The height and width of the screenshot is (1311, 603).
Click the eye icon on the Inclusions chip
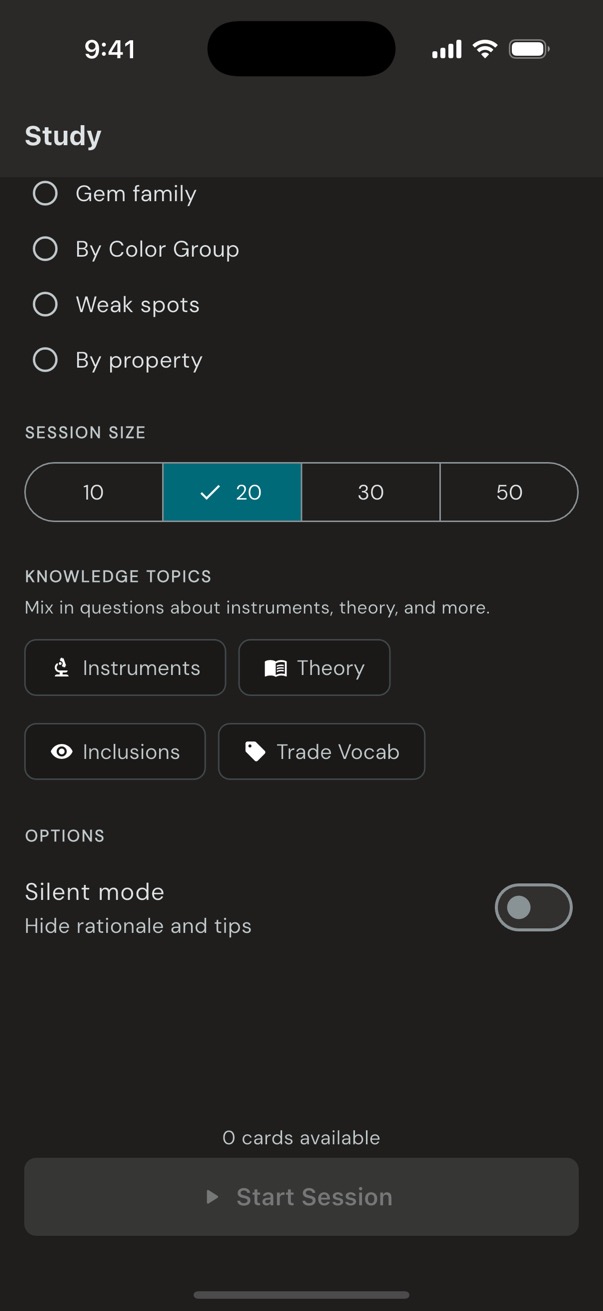(x=61, y=751)
